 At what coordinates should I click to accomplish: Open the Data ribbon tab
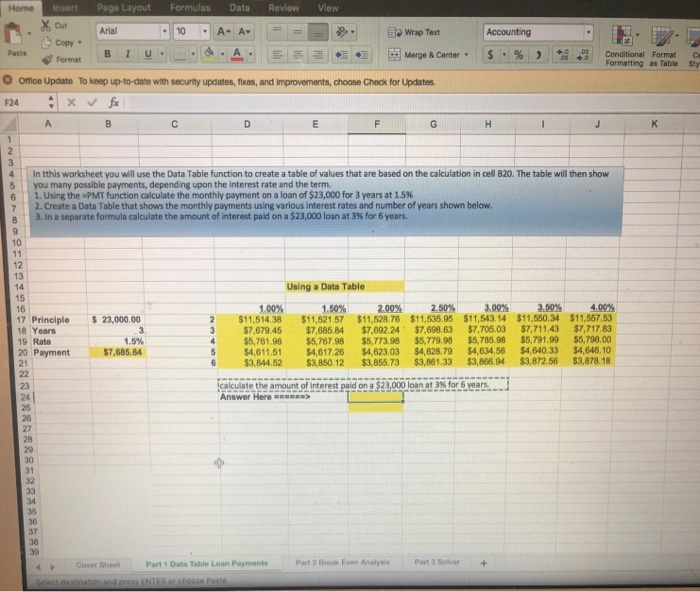coord(239,8)
